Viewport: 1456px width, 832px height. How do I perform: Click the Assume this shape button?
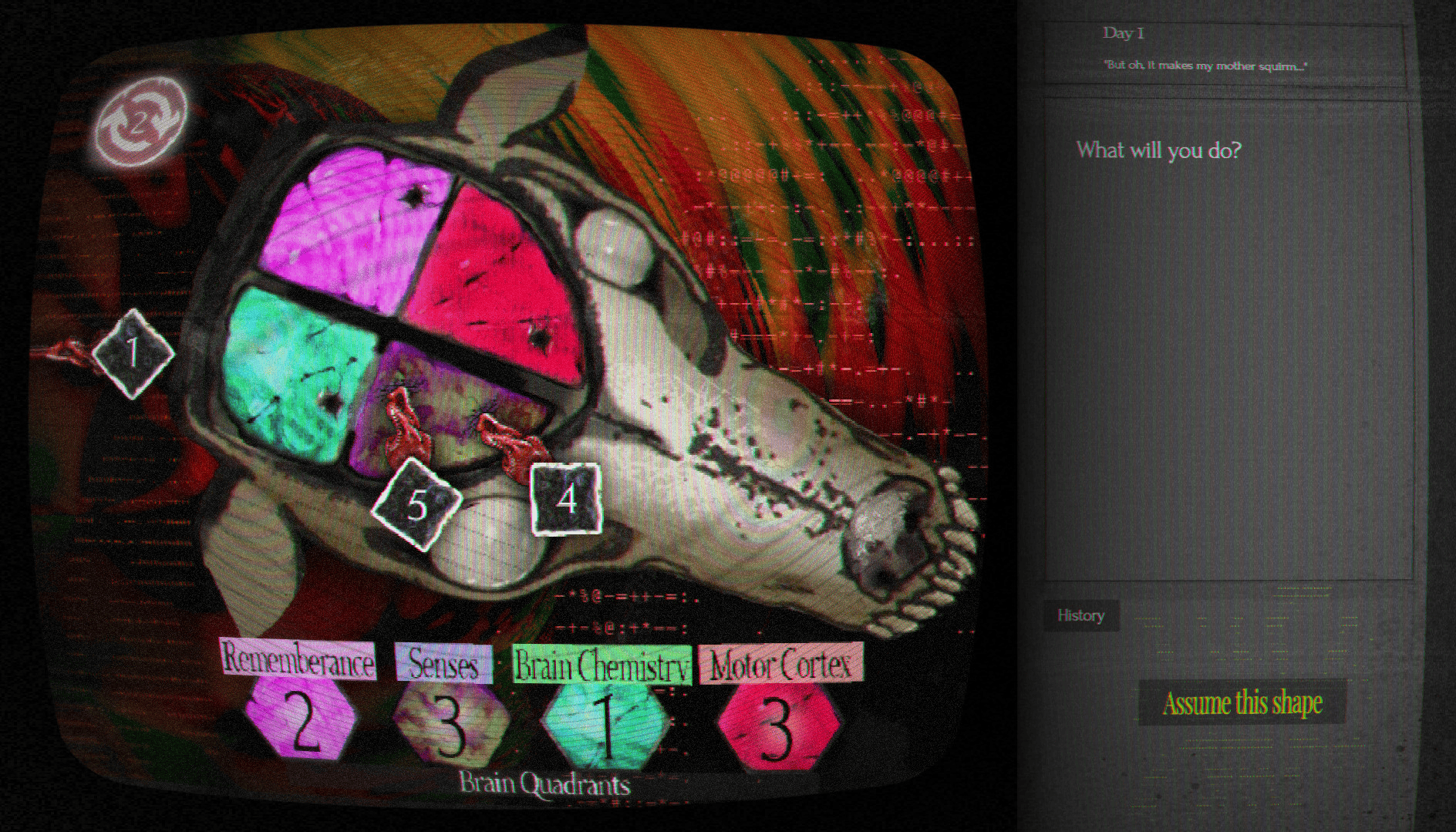coord(1242,702)
